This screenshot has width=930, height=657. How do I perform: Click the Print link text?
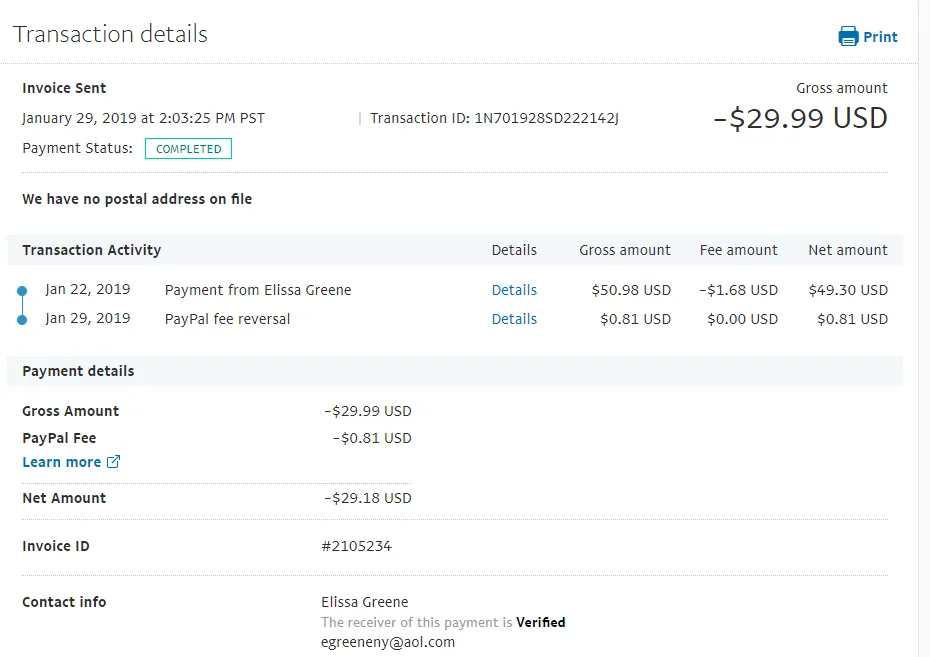pyautogui.click(x=880, y=37)
